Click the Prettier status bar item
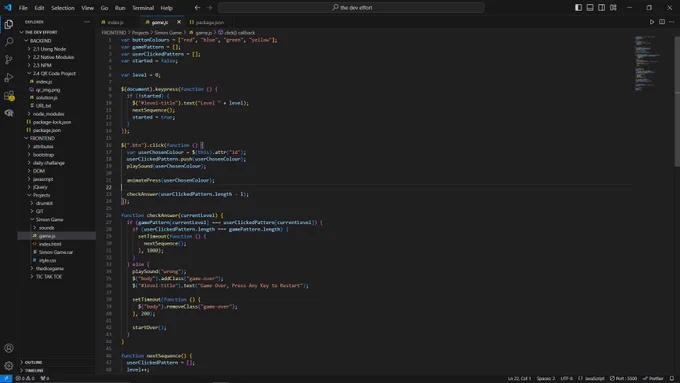This screenshot has height=383, width=680. (653, 378)
